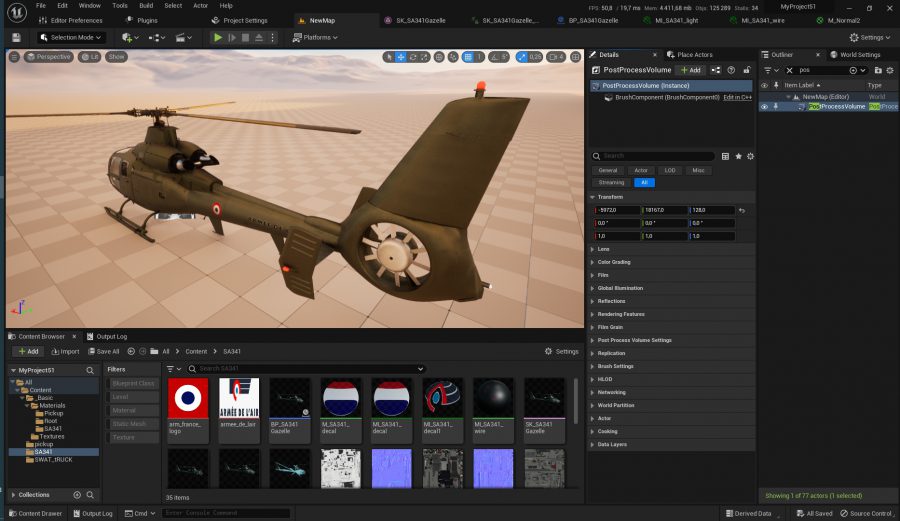Click the Save current level icon
The image size is (900, 521).
tap(16, 37)
